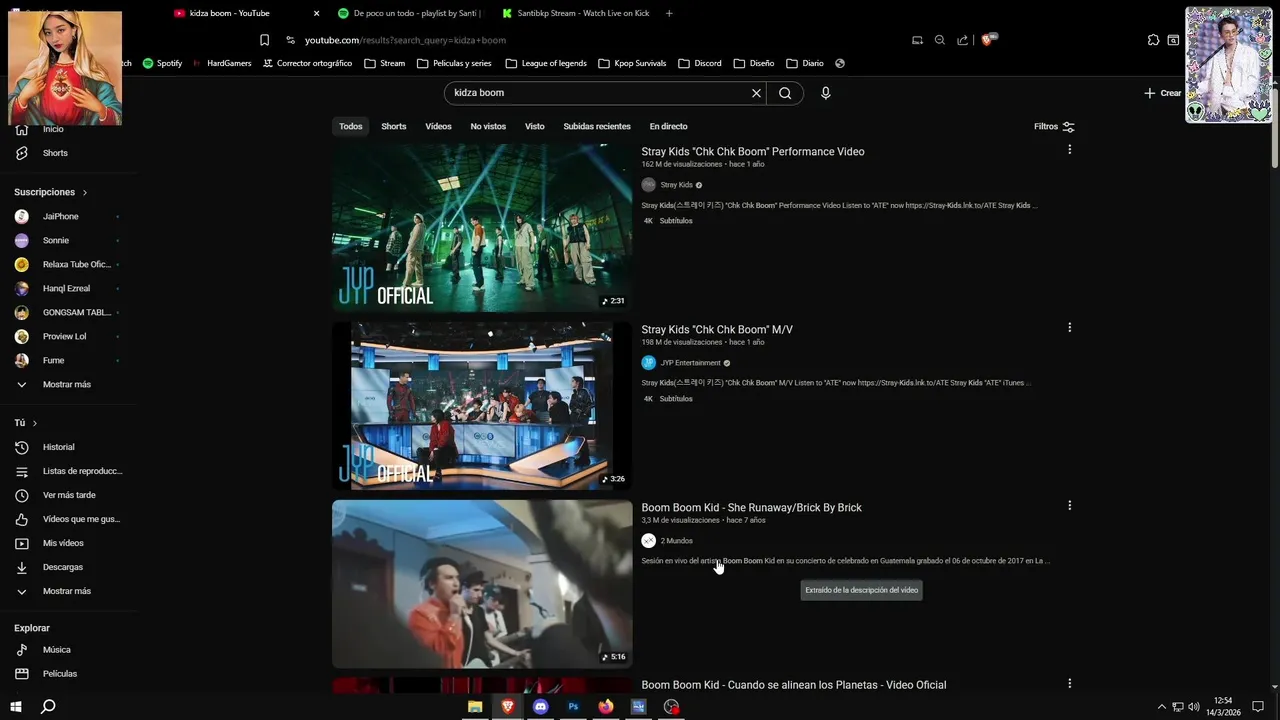The height and width of the screenshot is (720, 1280).
Task: Bookmark the page with the address bar icon
Action: 264,40
